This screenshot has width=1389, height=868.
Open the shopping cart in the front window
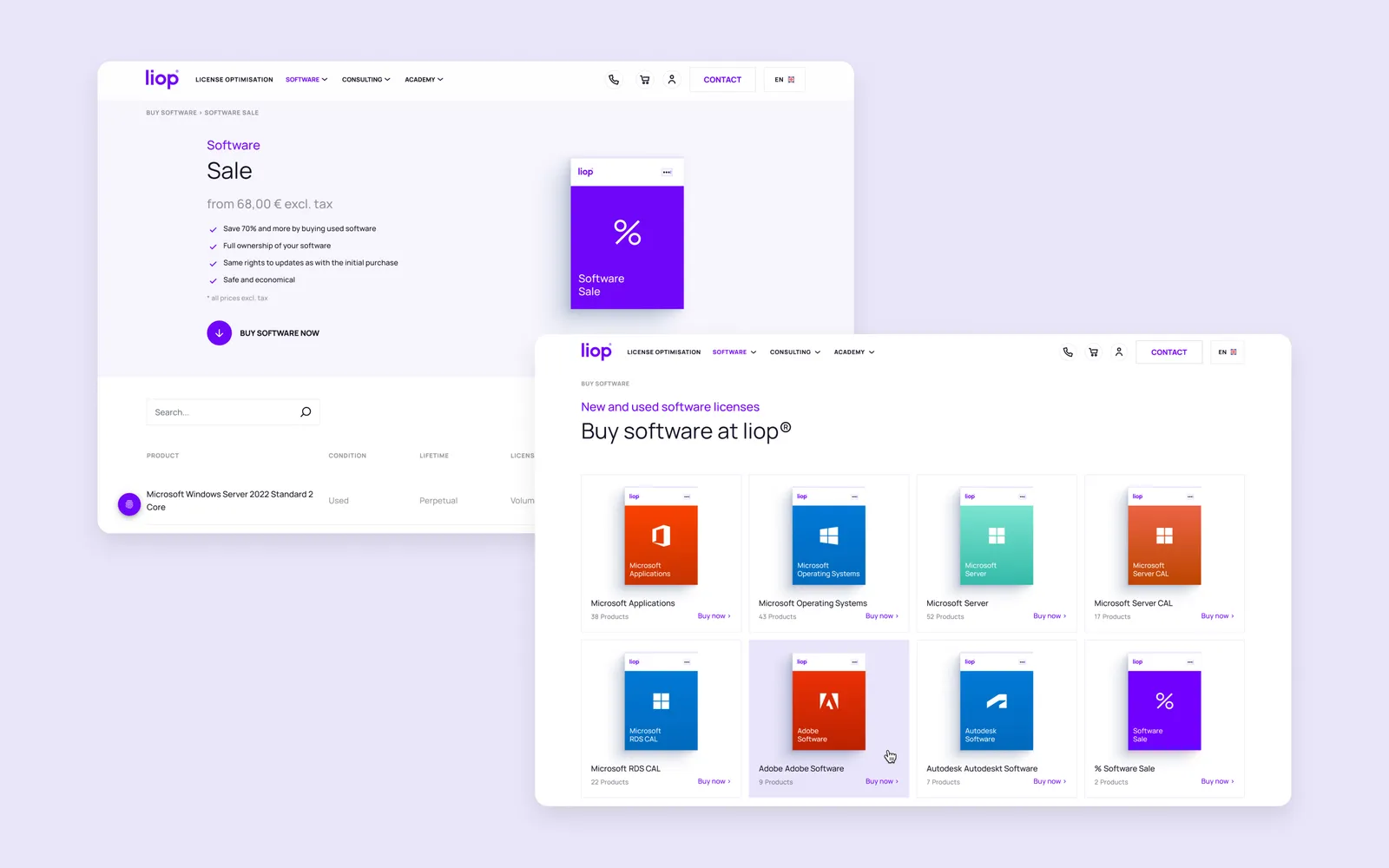1093,352
